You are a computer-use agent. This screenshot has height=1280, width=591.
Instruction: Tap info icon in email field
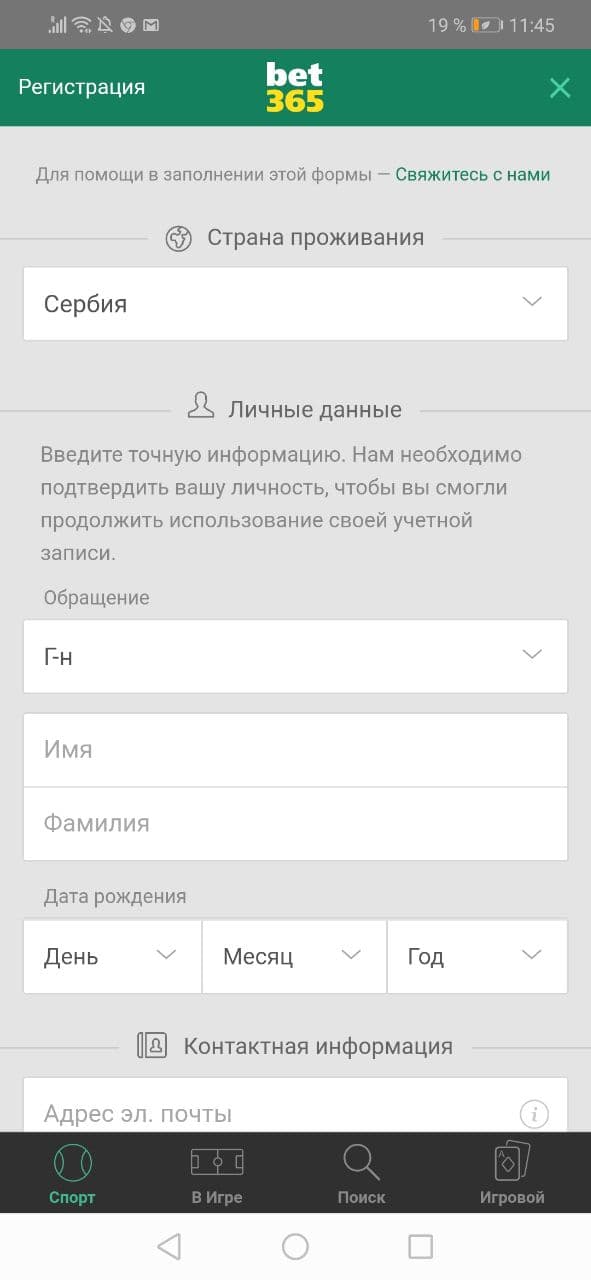pos(535,1113)
